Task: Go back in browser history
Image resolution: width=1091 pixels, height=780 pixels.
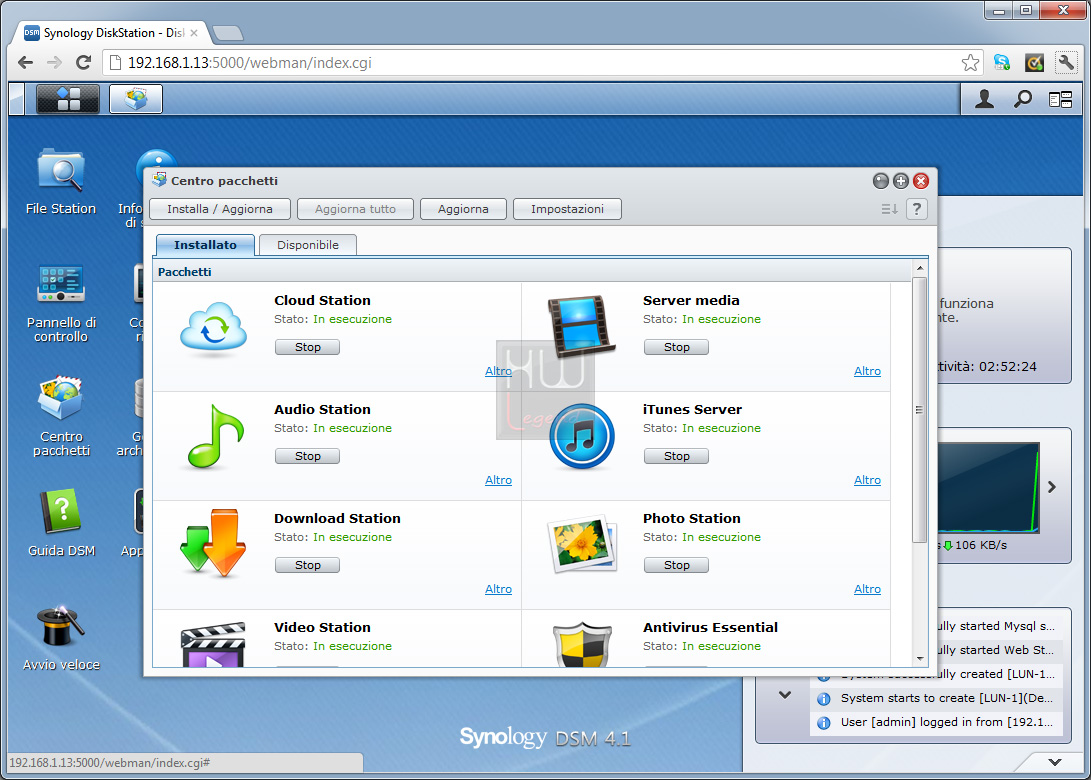Action: click(x=26, y=63)
